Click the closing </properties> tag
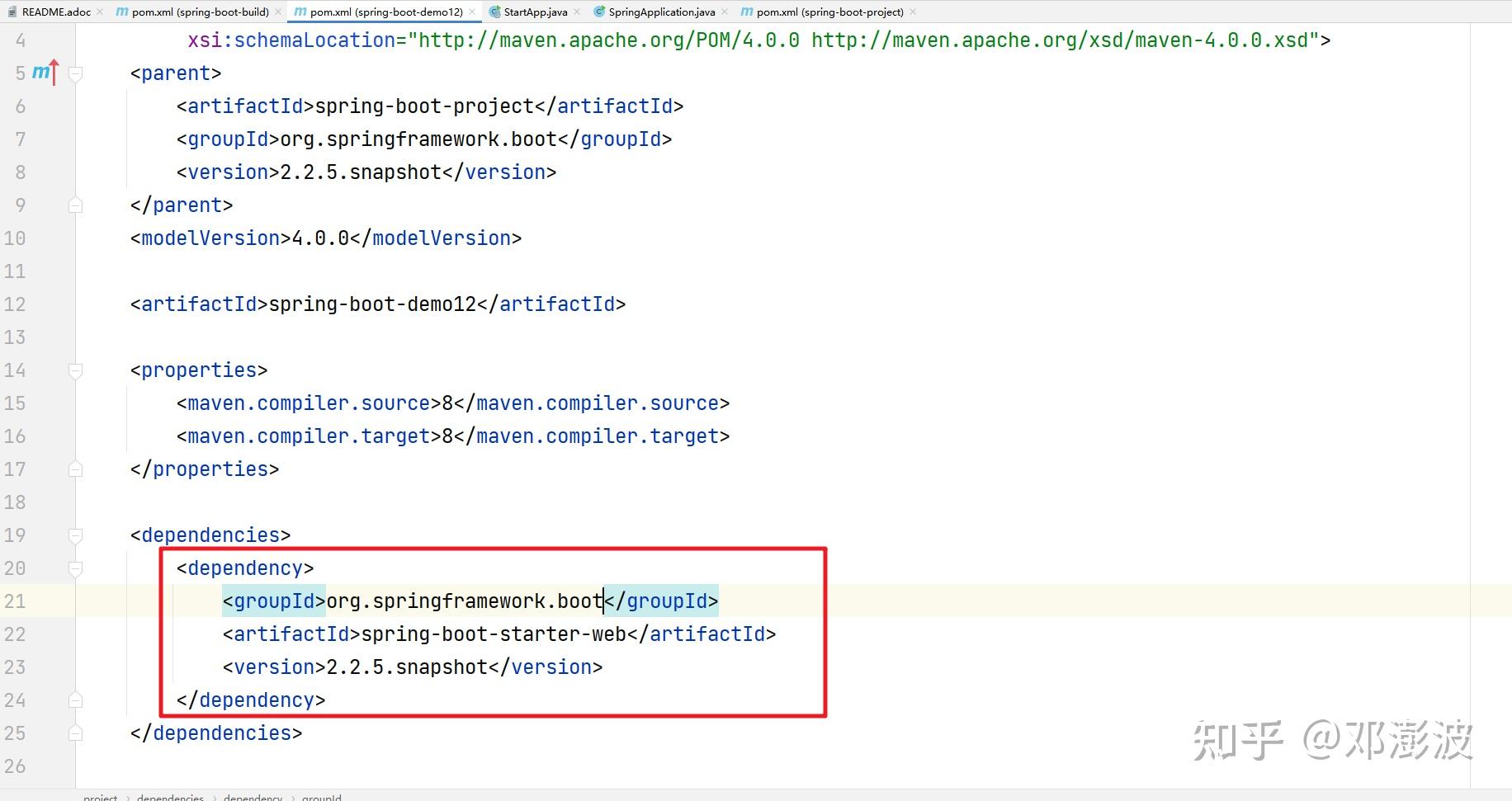Screen dimensions: 1512x801 205,469
